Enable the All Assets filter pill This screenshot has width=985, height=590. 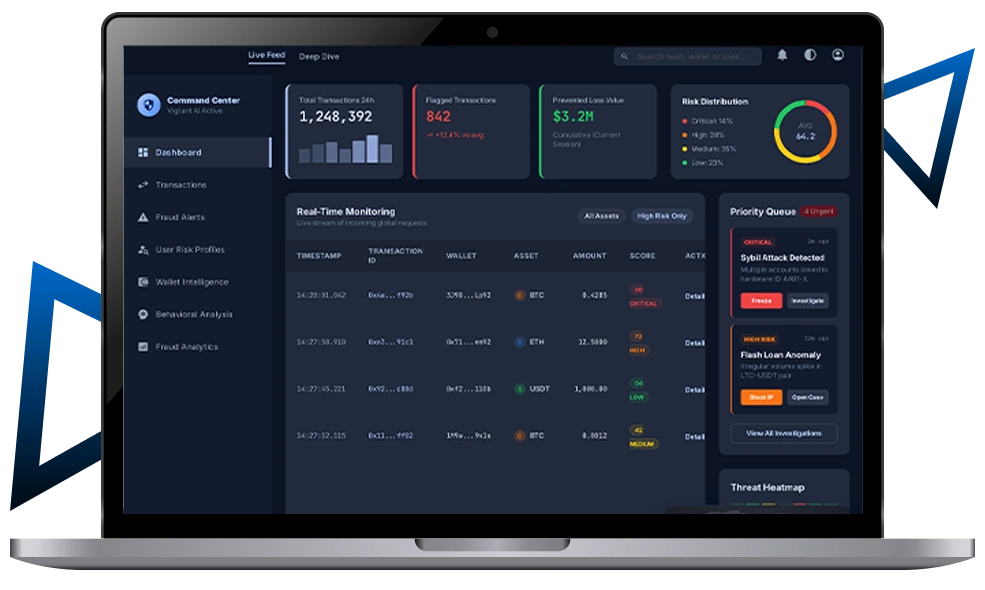point(601,216)
